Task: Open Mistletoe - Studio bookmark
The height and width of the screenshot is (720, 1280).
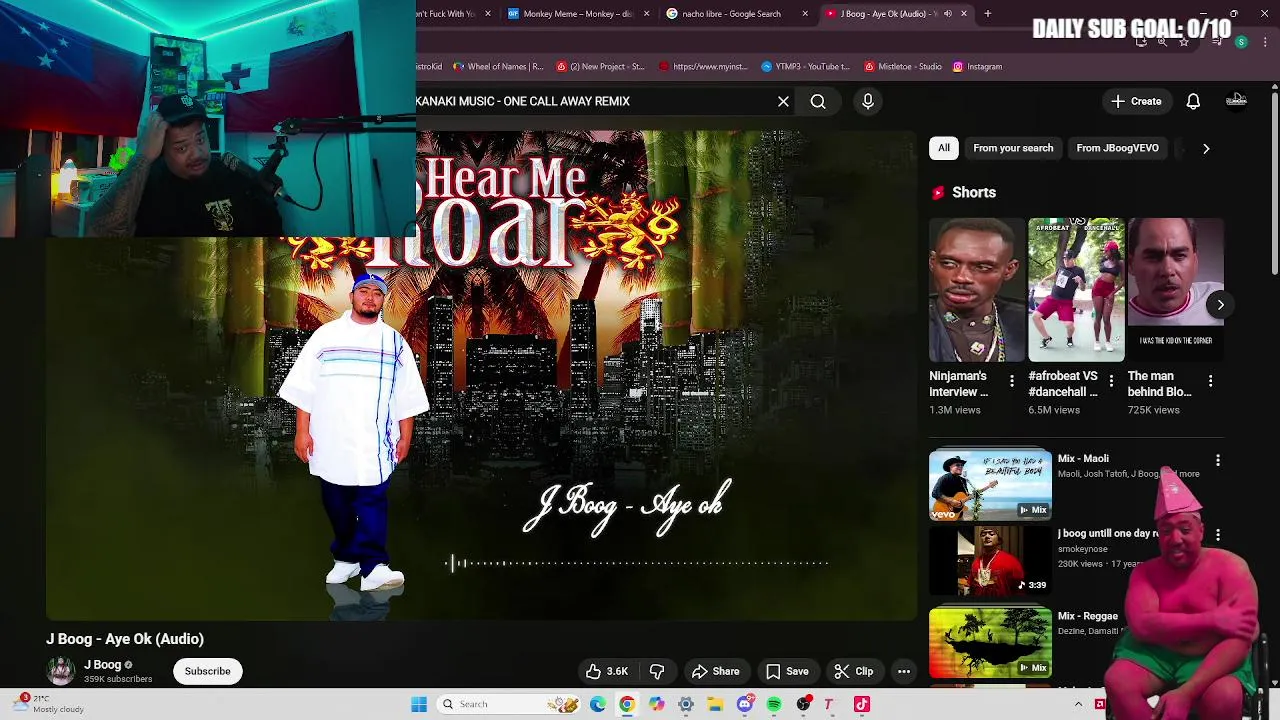Action: (903, 66)
